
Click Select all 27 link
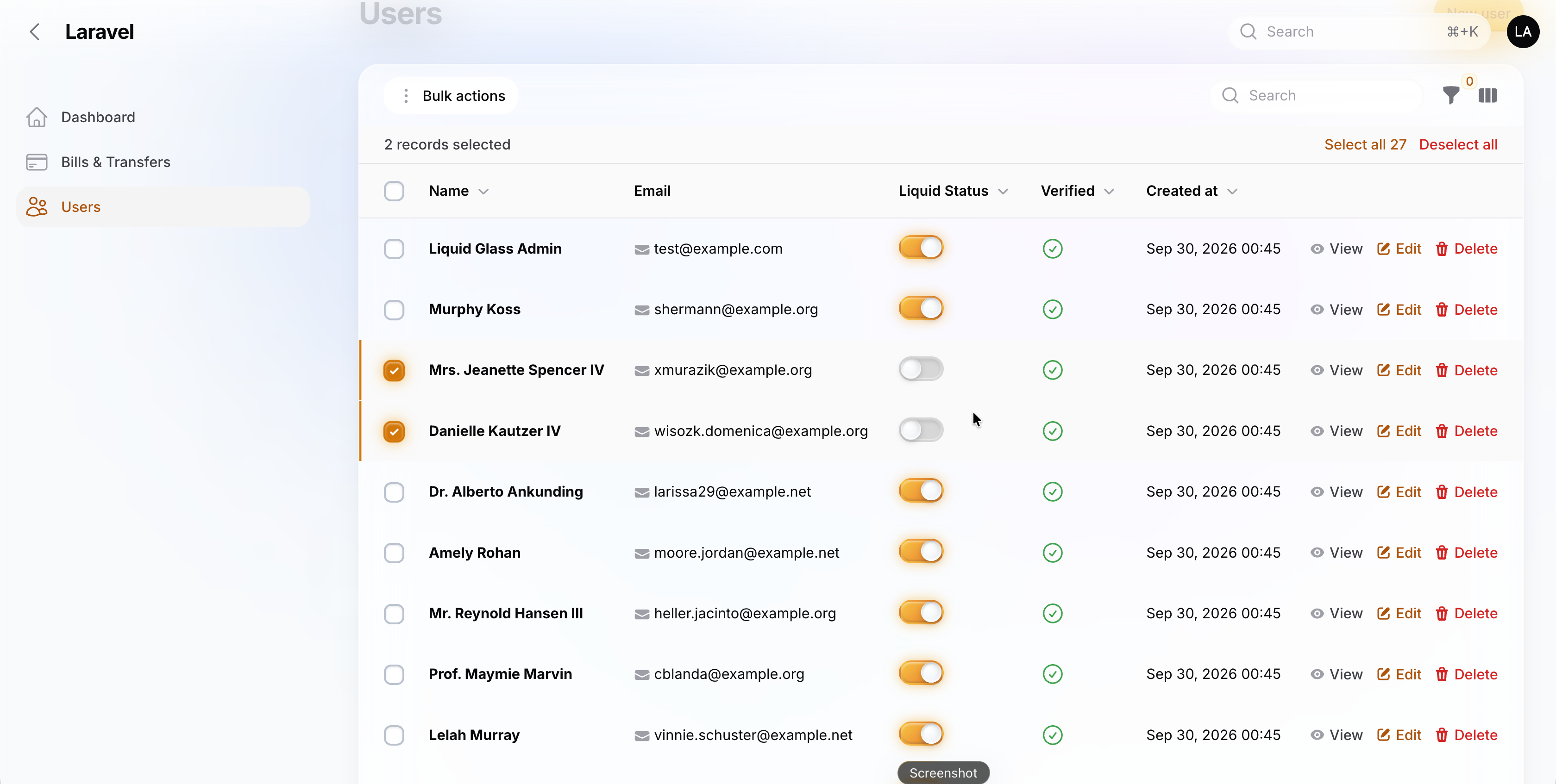pos(1365,145)
